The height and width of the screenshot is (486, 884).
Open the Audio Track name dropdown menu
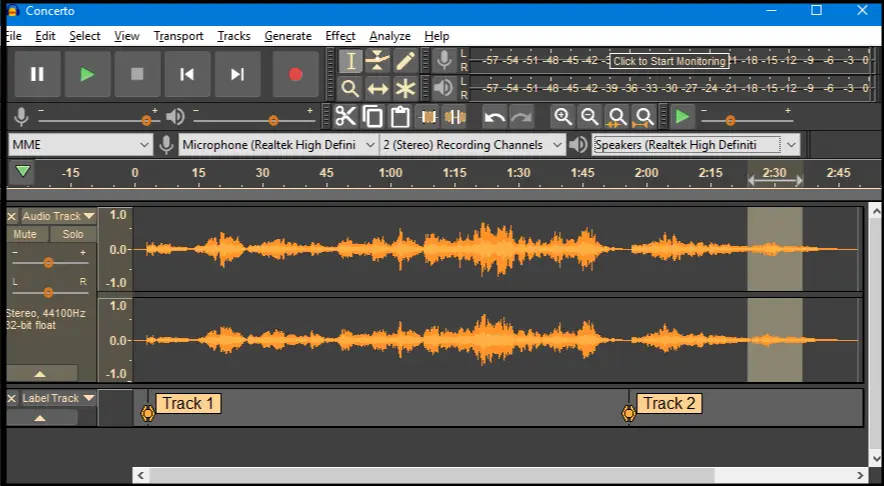(x=58, y=216)
